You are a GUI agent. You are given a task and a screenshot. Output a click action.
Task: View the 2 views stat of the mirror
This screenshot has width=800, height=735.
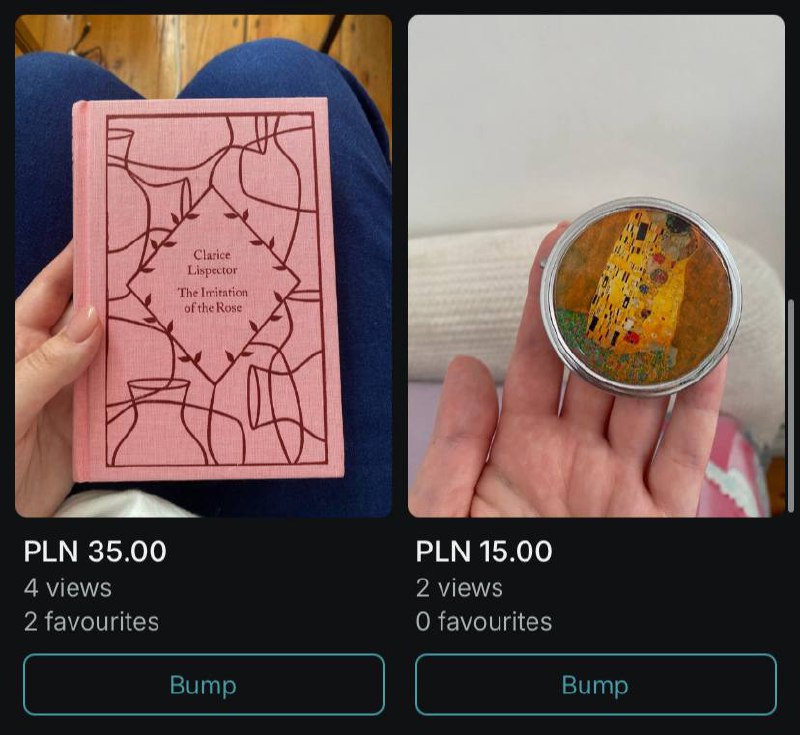(x=459, y=588)
